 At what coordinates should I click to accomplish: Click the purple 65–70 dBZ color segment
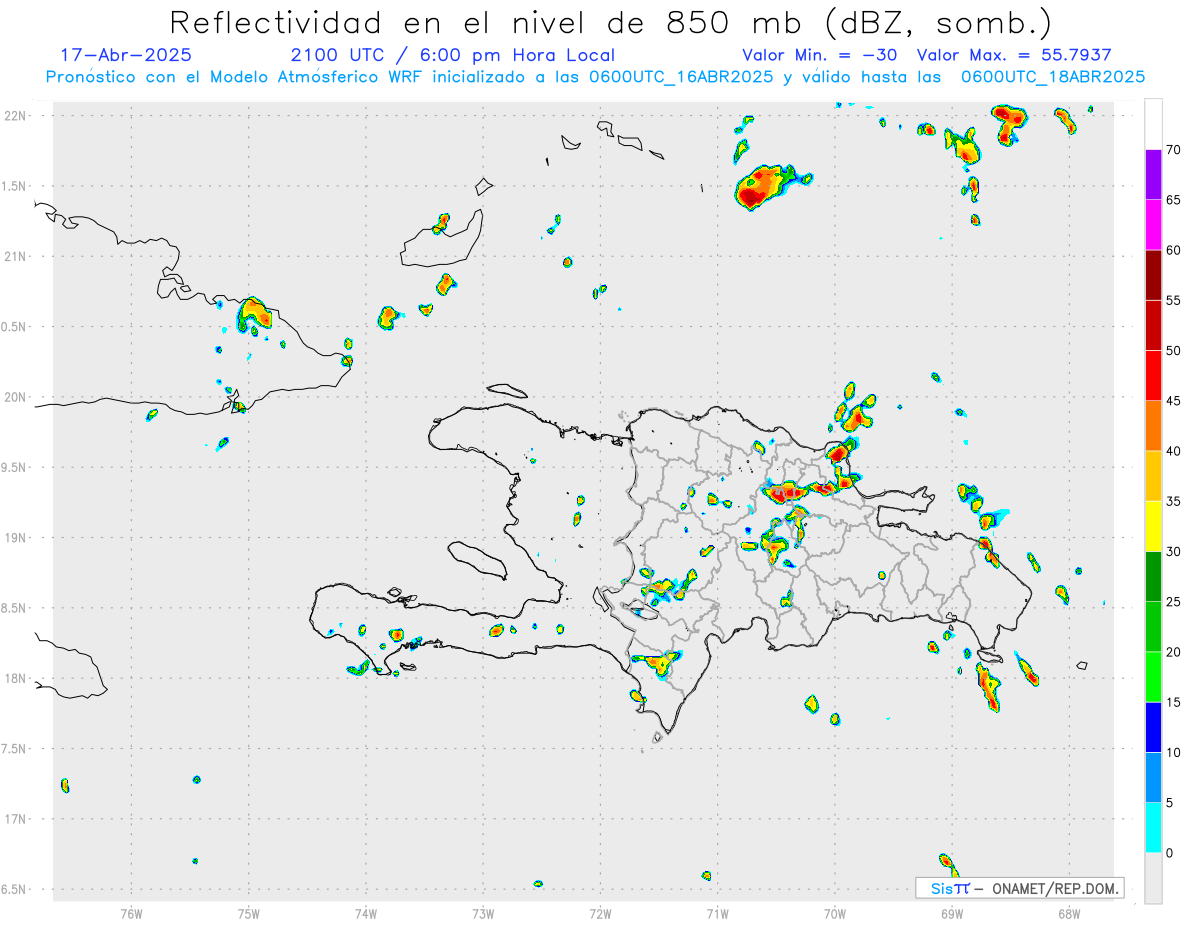(1153, 175)
